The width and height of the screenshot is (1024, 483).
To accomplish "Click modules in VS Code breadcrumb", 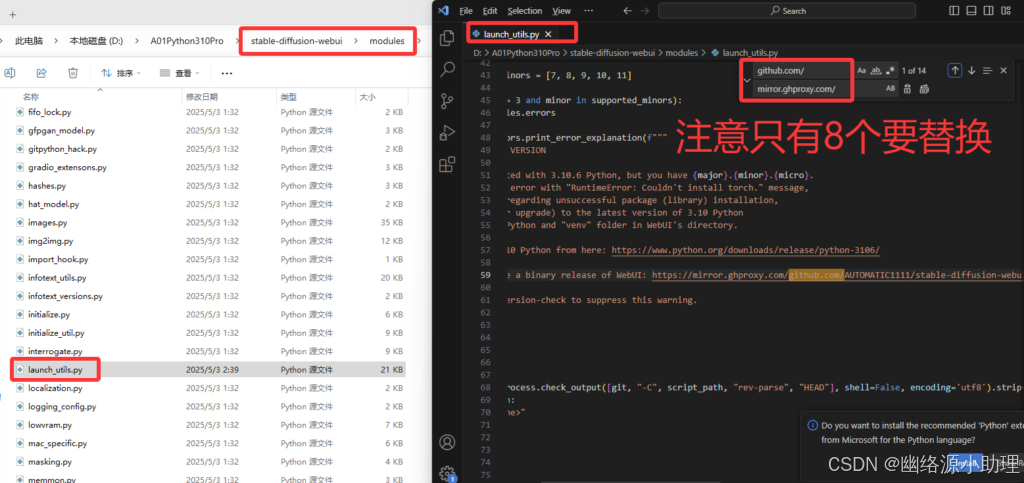I will [x=681, y=53].
